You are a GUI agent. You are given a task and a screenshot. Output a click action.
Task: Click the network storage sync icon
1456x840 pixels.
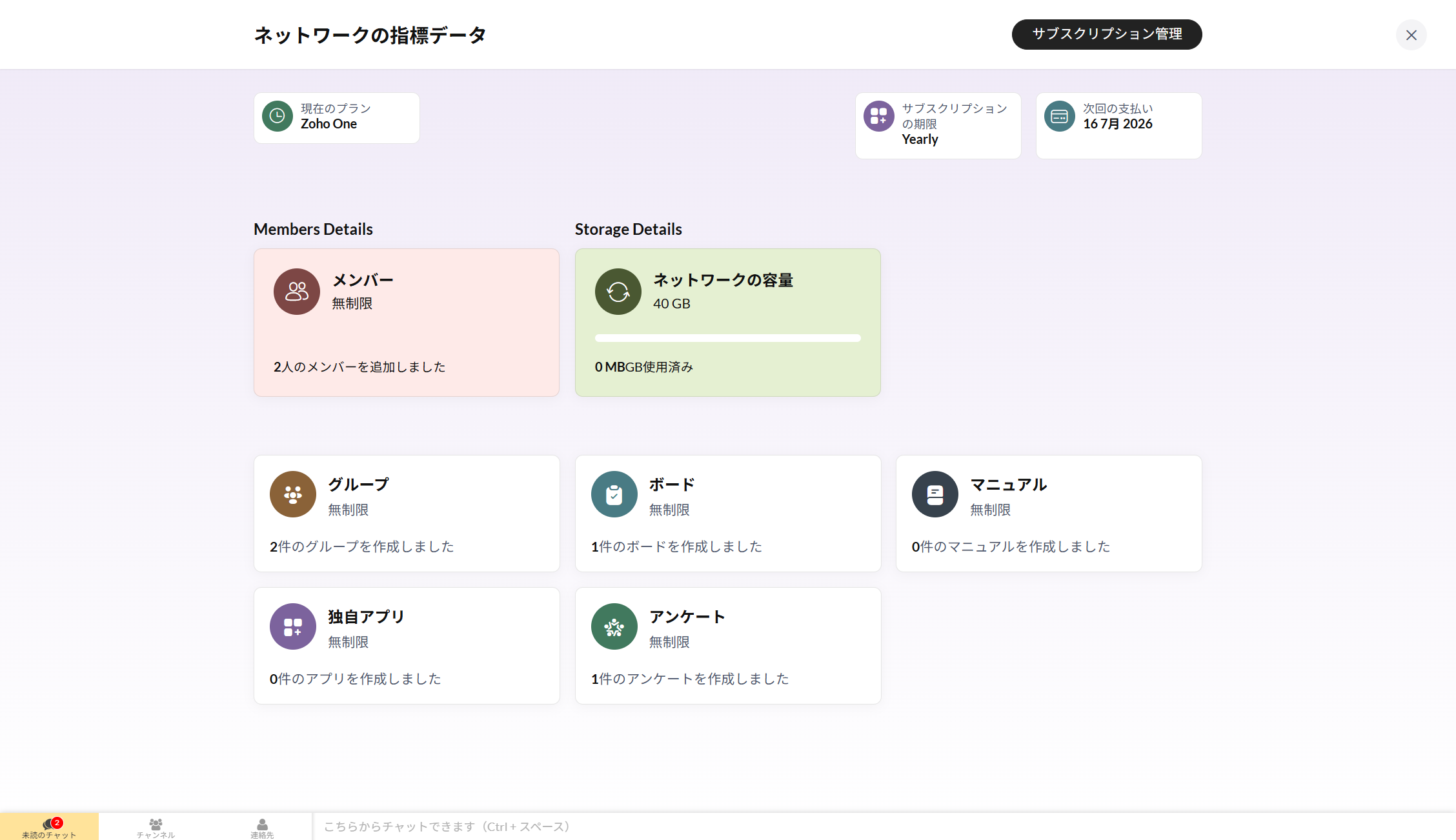(618, 292)
